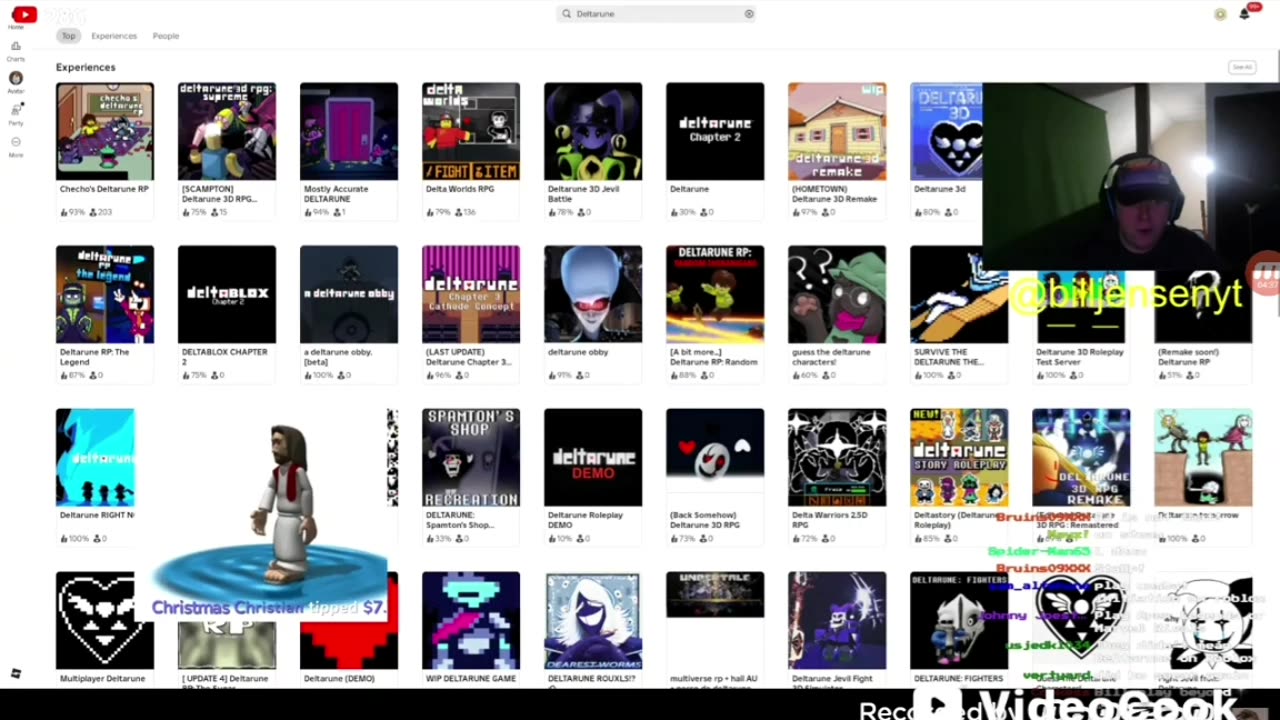Open Deltarune RP: The Legend thumbnail
The height and width of the screenshot is (720, 1280).
(105, 294)
